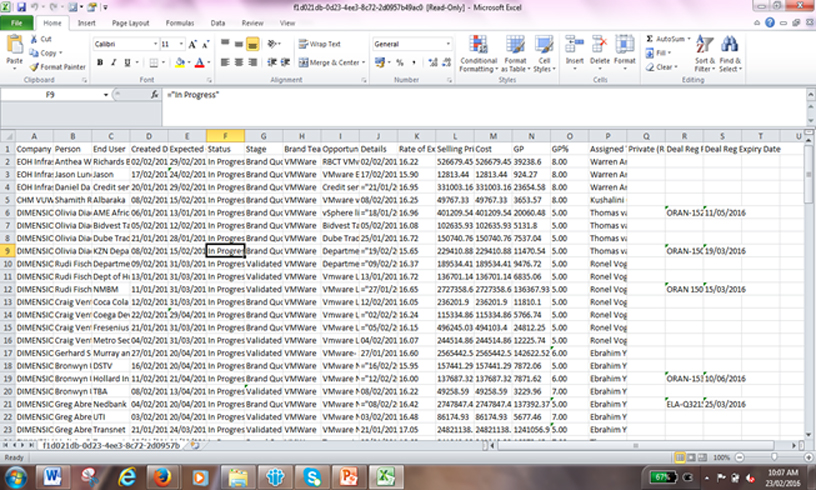Click the Excel Help question mark icon

[x=770, y=22]
